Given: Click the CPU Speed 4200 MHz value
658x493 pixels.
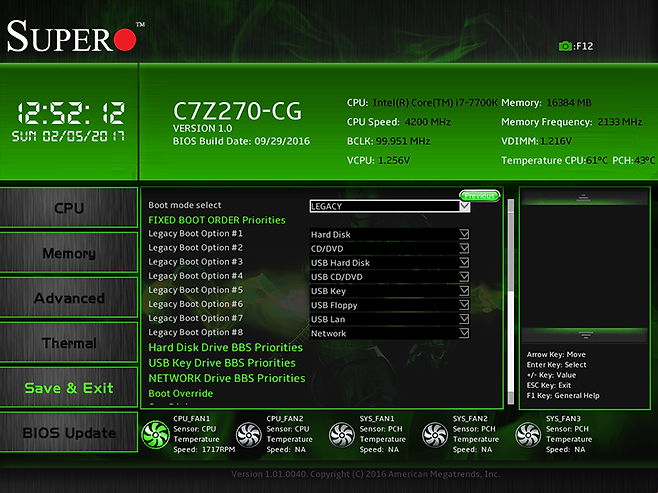Looking at the screenshot, I should (x=428, y=122).
